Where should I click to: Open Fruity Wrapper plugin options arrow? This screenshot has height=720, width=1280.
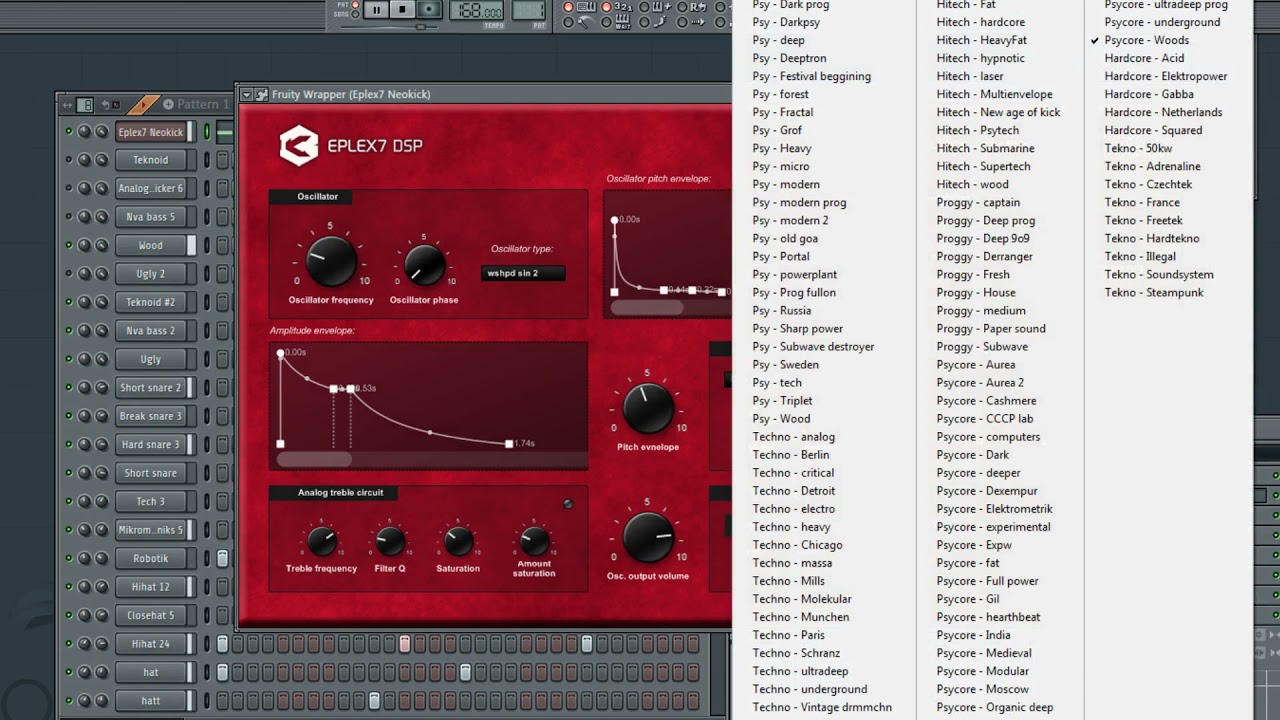[246, 95]
